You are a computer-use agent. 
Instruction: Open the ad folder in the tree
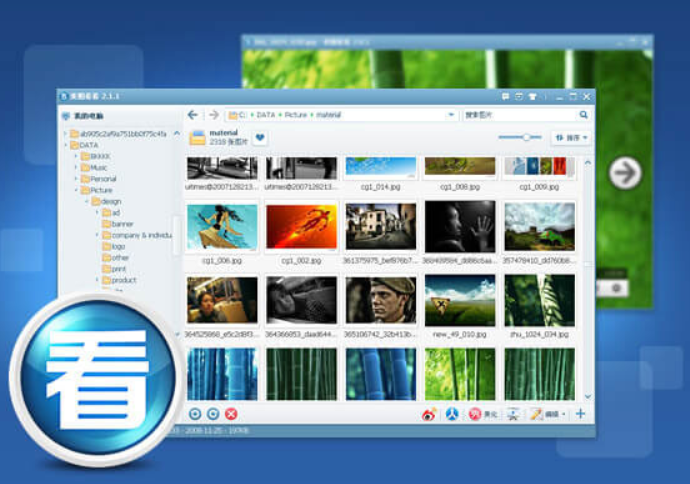111,213
